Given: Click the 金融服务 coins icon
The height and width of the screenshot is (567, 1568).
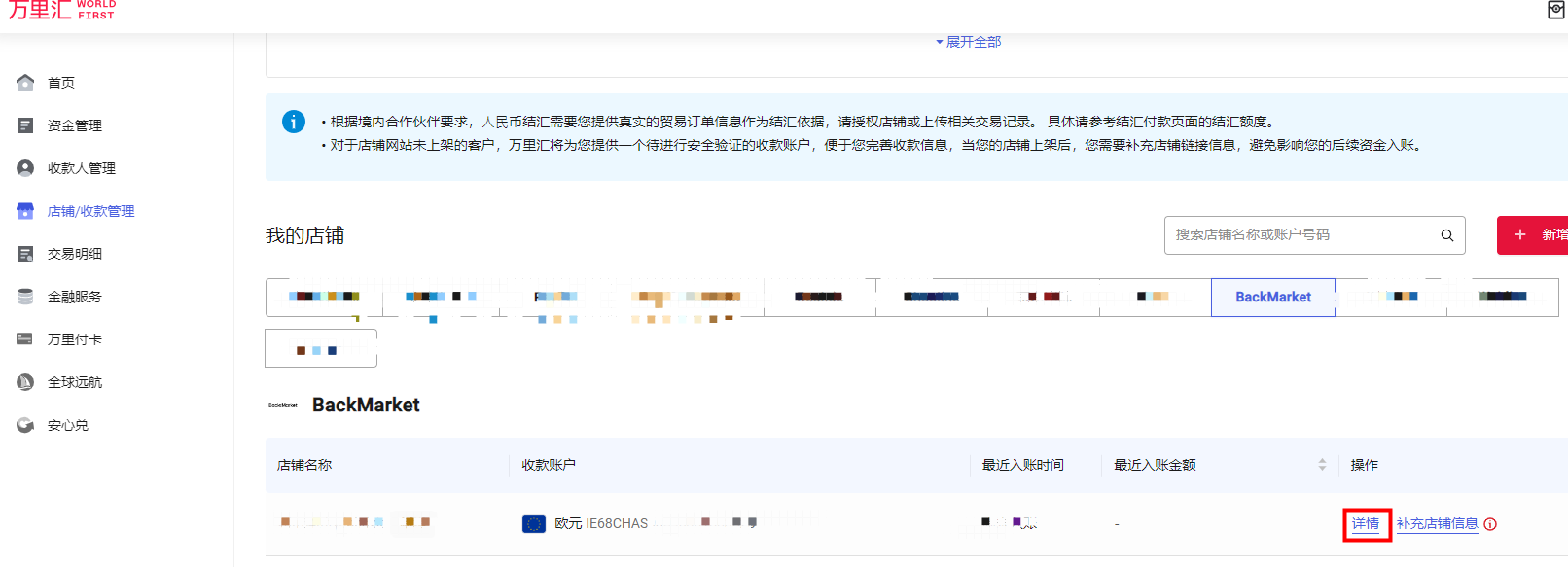Looking at the screenshot, I should (x=25, y=297).
